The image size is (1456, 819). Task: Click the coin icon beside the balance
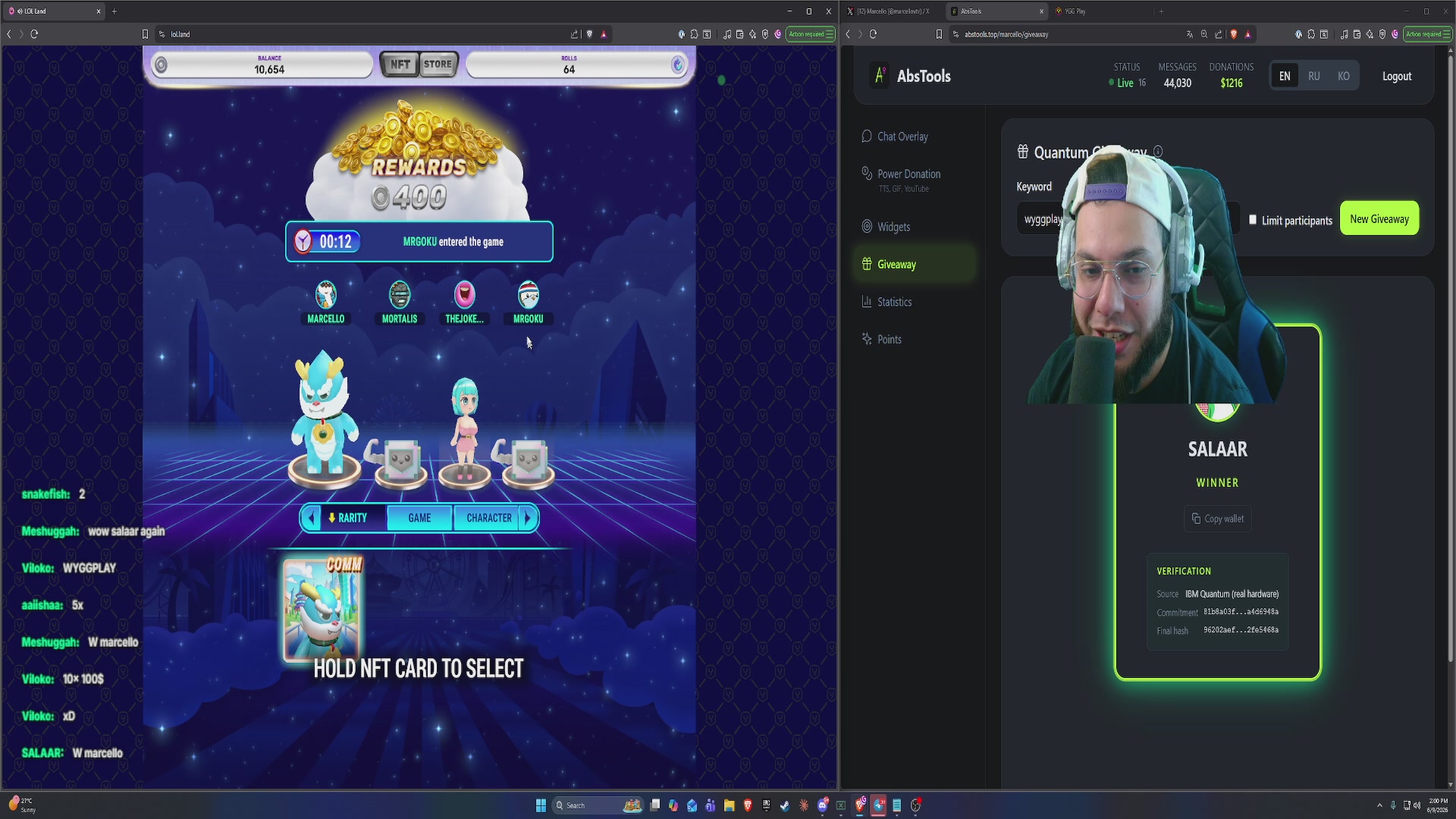click(x=161, y=65)
